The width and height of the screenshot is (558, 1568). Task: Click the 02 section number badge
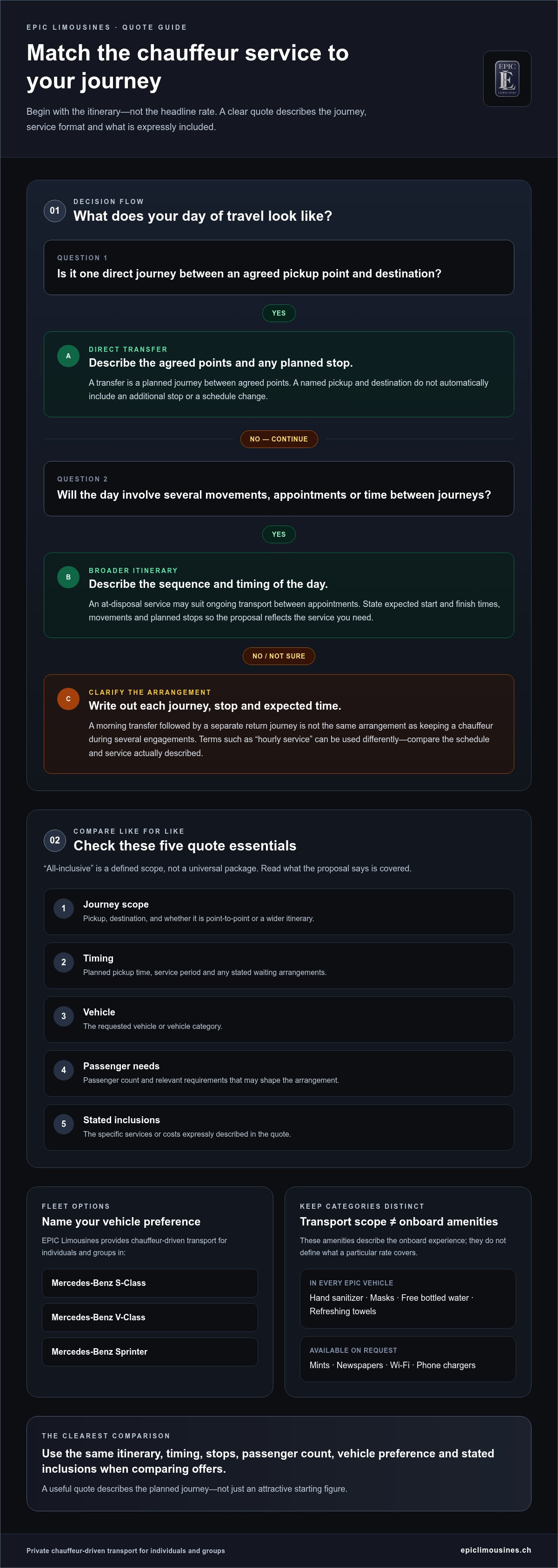tap(55, 840)
